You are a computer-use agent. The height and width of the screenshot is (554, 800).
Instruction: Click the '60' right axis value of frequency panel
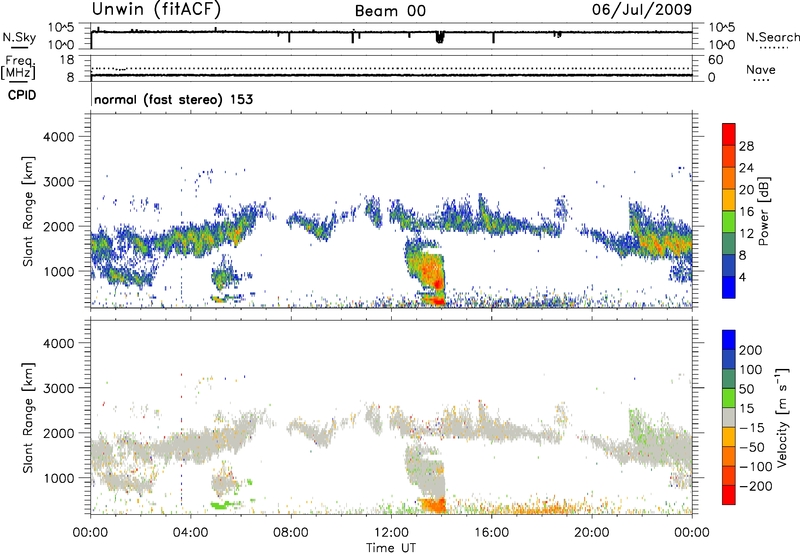click(x=715, y=60)
